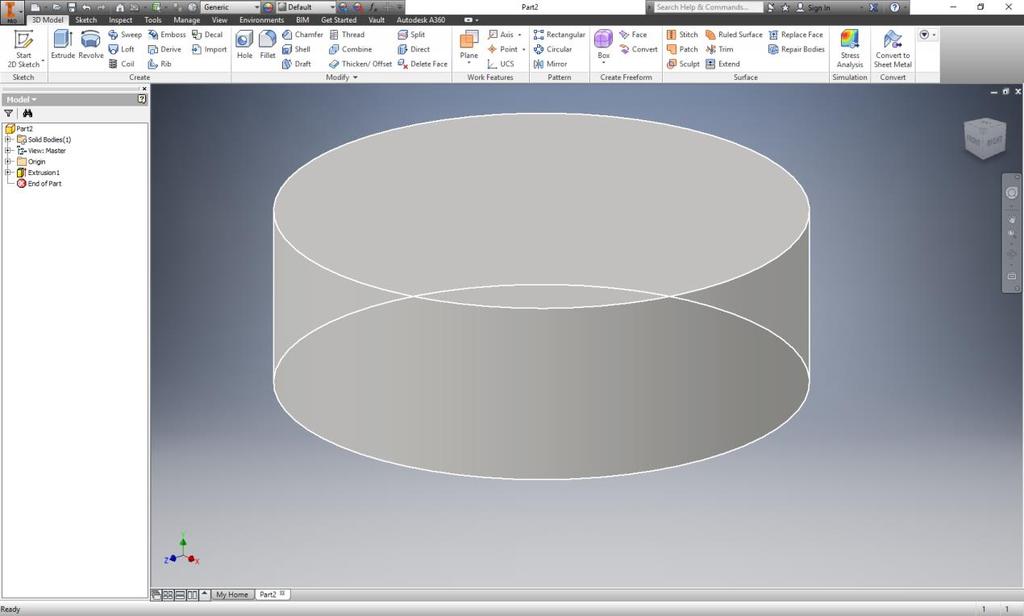The width and height of the screenshot is (1024, 616).
Task: Select the Revolve tool
Action: click(91, 45)
